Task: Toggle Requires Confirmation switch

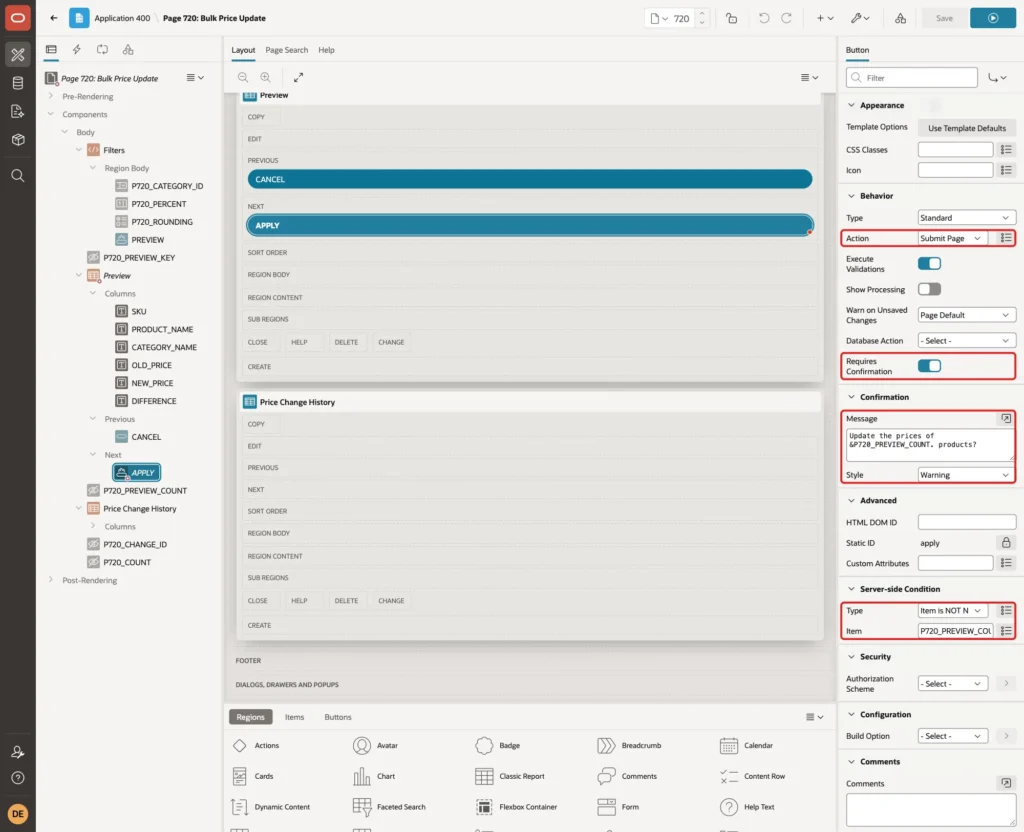Action: coord(929,366)
